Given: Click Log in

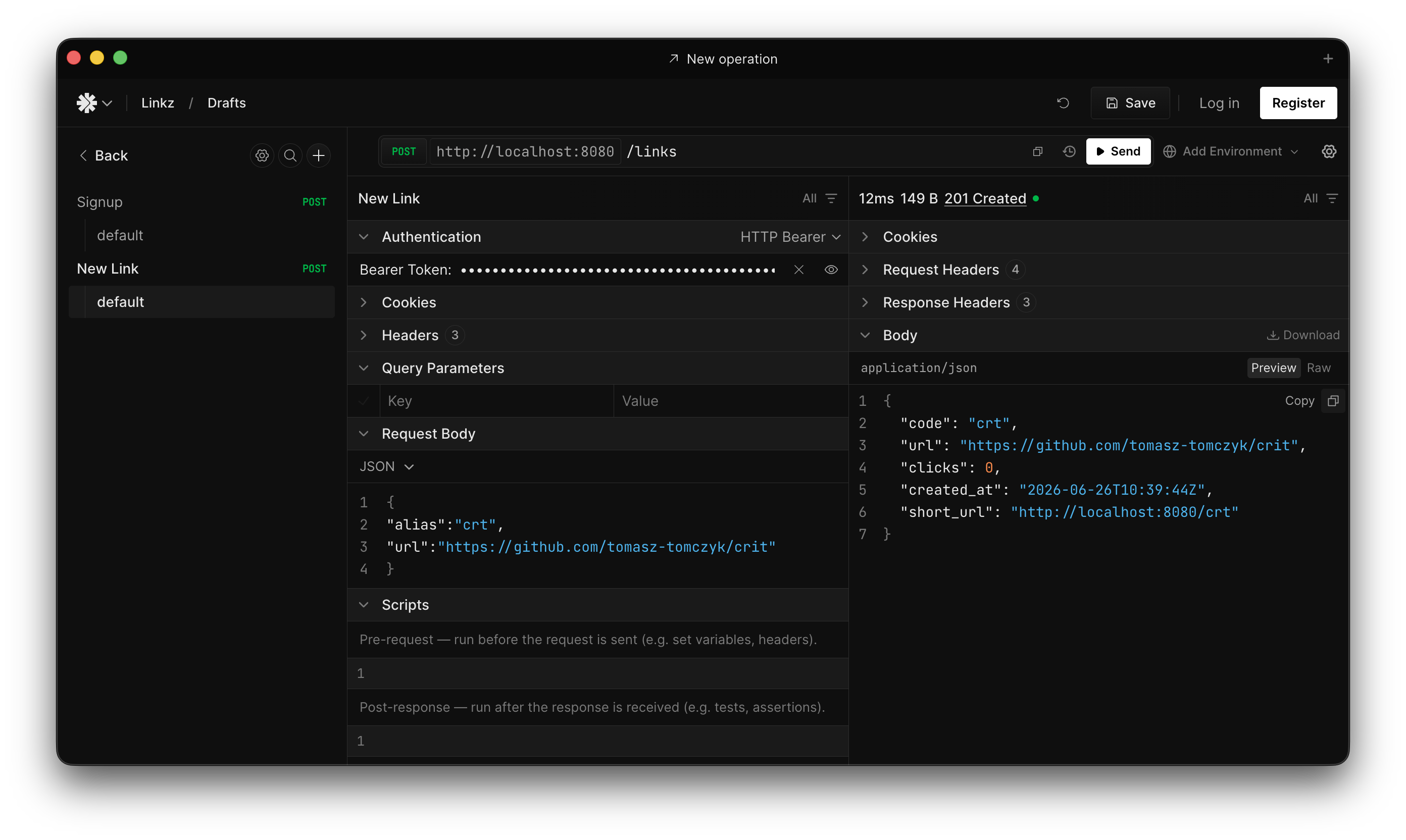Looking at the screenshot, I should pos(1219,103).
